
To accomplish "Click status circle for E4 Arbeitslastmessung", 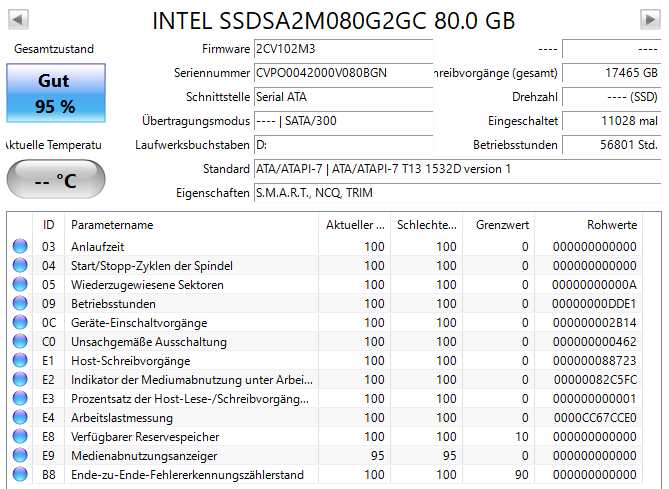I will coord(20,417).
